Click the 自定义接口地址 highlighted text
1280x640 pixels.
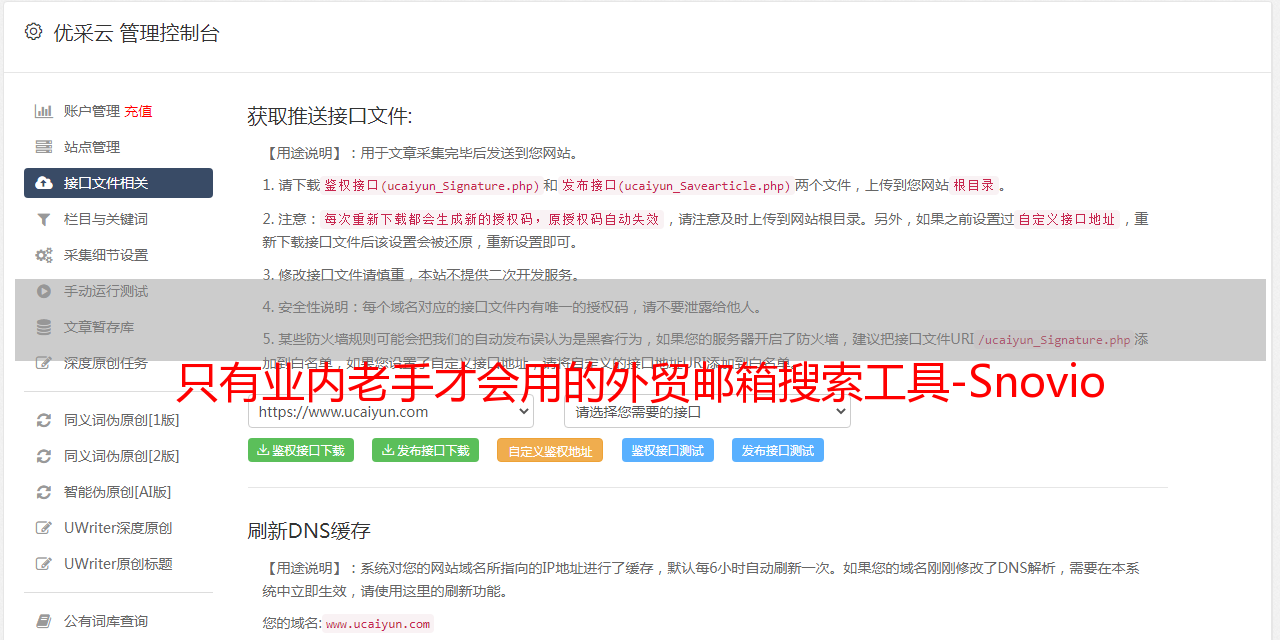coord(1066,219)
